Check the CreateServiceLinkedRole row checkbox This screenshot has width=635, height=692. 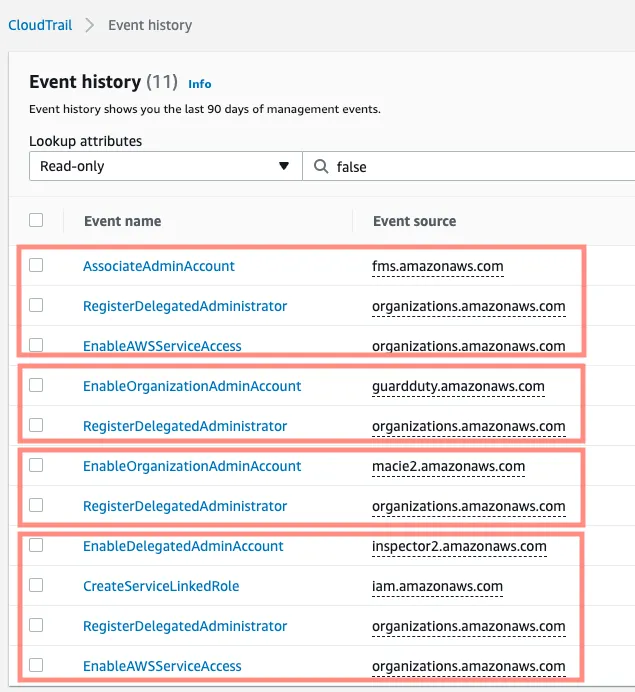click(x=36, y=585)
